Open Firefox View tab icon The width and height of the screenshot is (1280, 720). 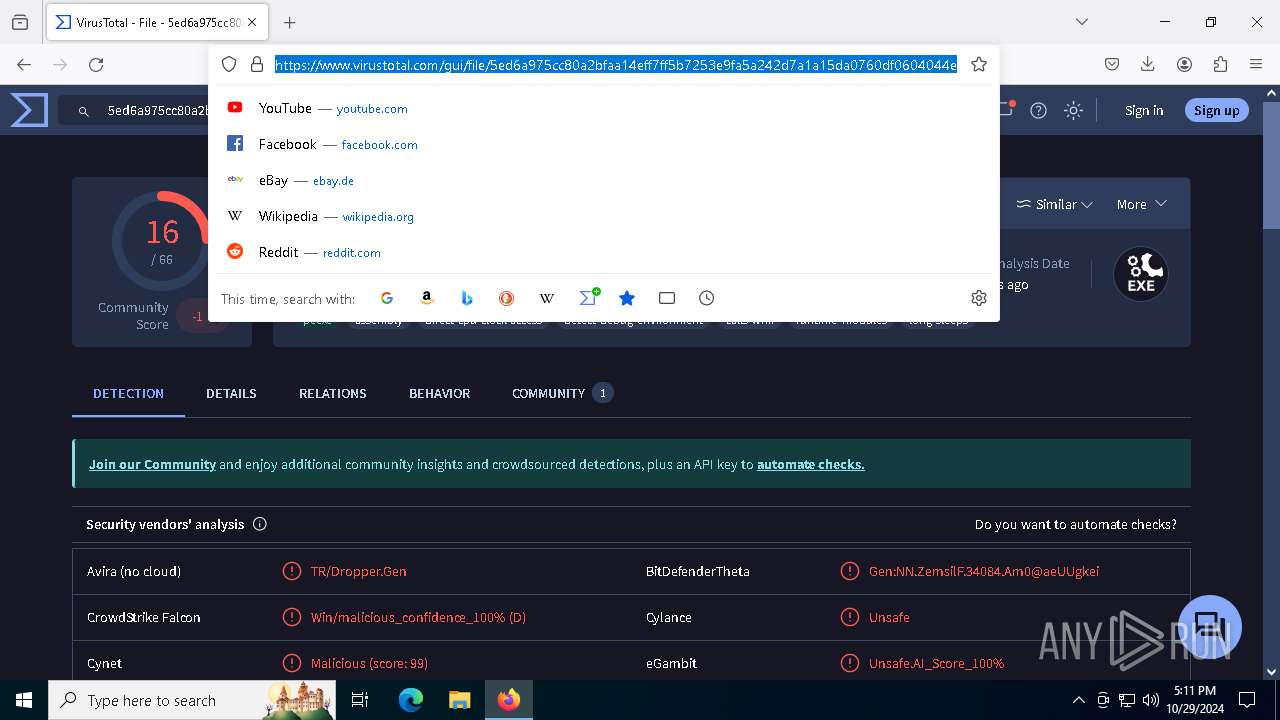tap(20, 22)
